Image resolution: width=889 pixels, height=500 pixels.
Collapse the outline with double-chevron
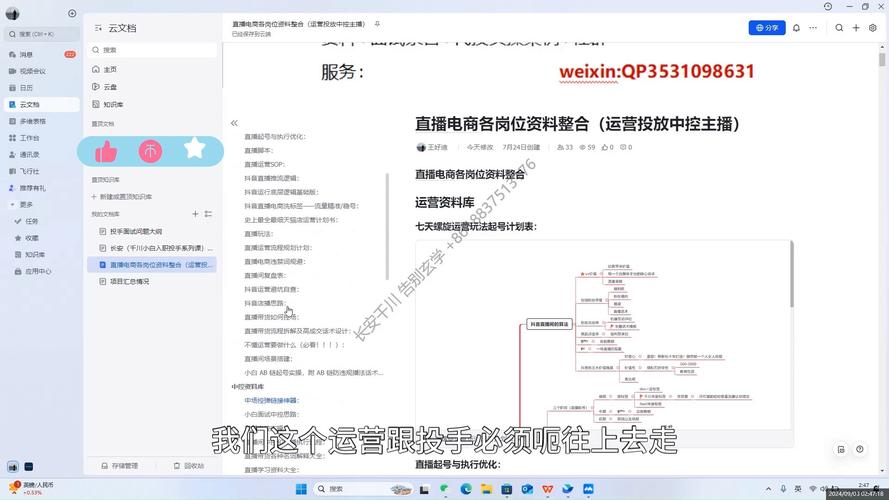coord(234,123)
